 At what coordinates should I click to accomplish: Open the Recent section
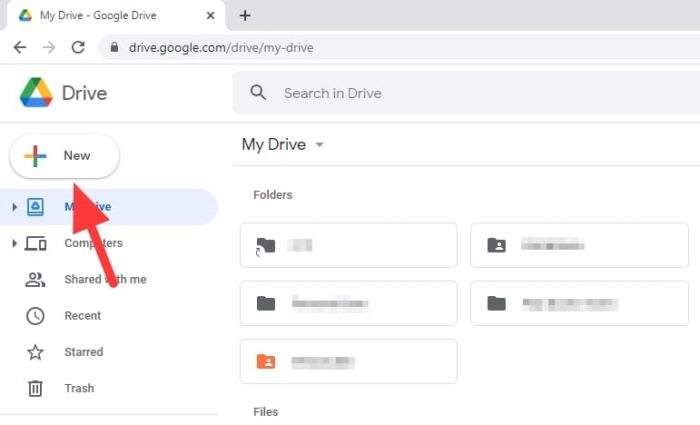(83, 316)
